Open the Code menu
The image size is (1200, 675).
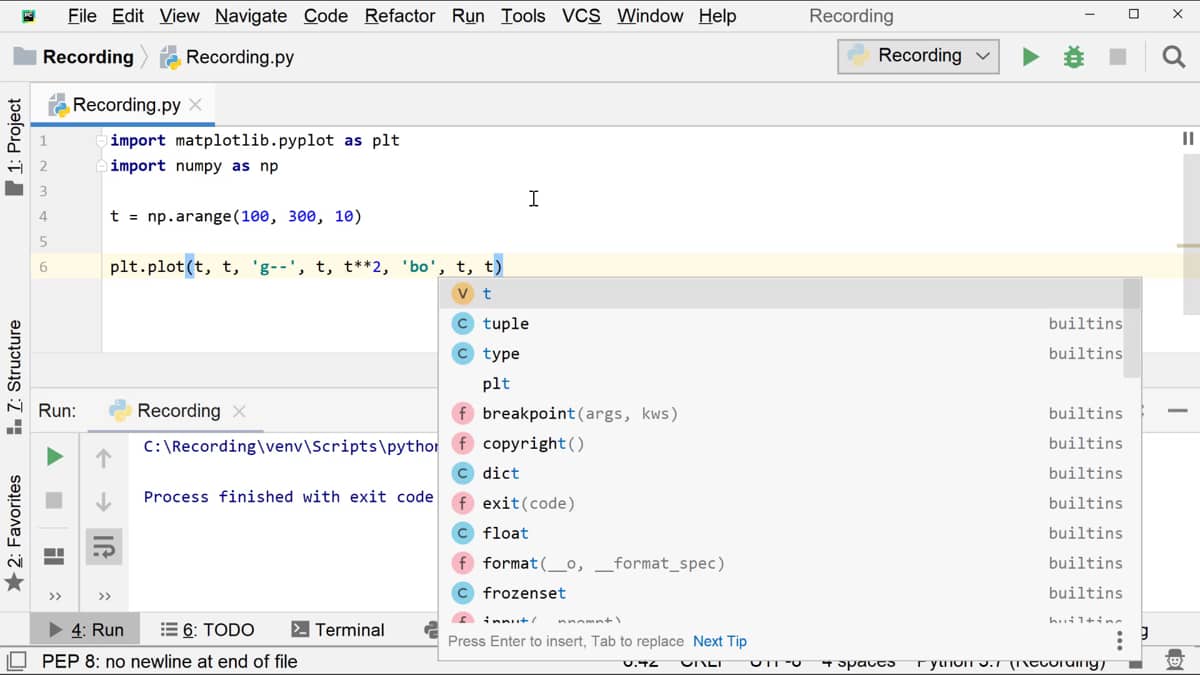tap(326, 16)
